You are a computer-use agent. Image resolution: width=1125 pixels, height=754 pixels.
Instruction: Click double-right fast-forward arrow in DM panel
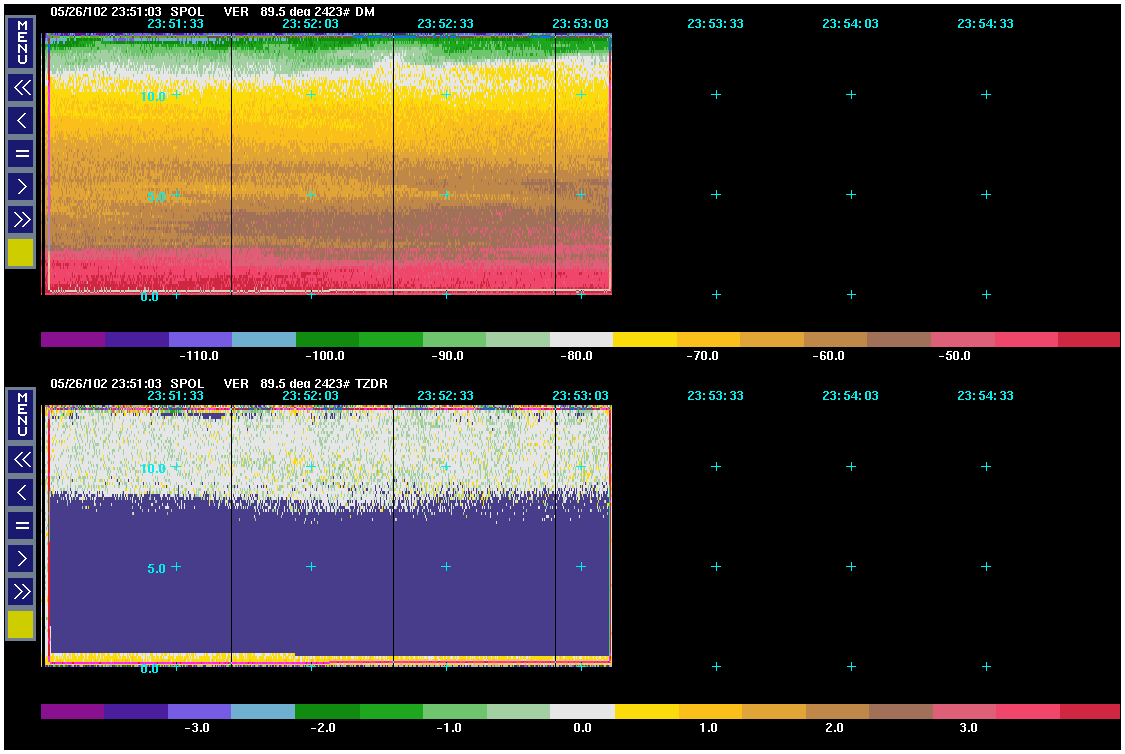pos(21,219)
